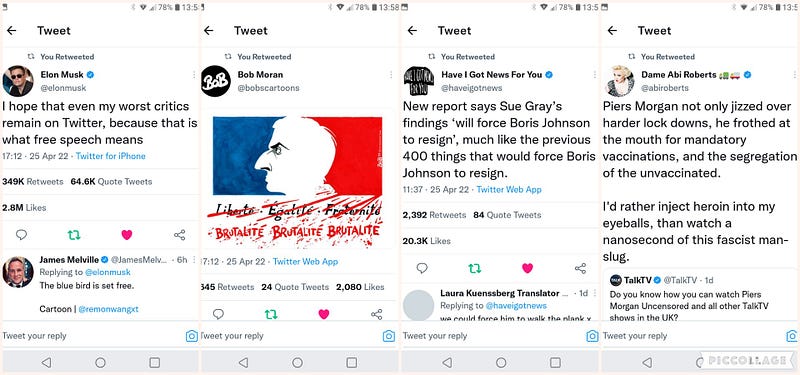Toggle retweet on Elon Musk tweet
This screenshot has height=375, width=800.
point(74,235)
